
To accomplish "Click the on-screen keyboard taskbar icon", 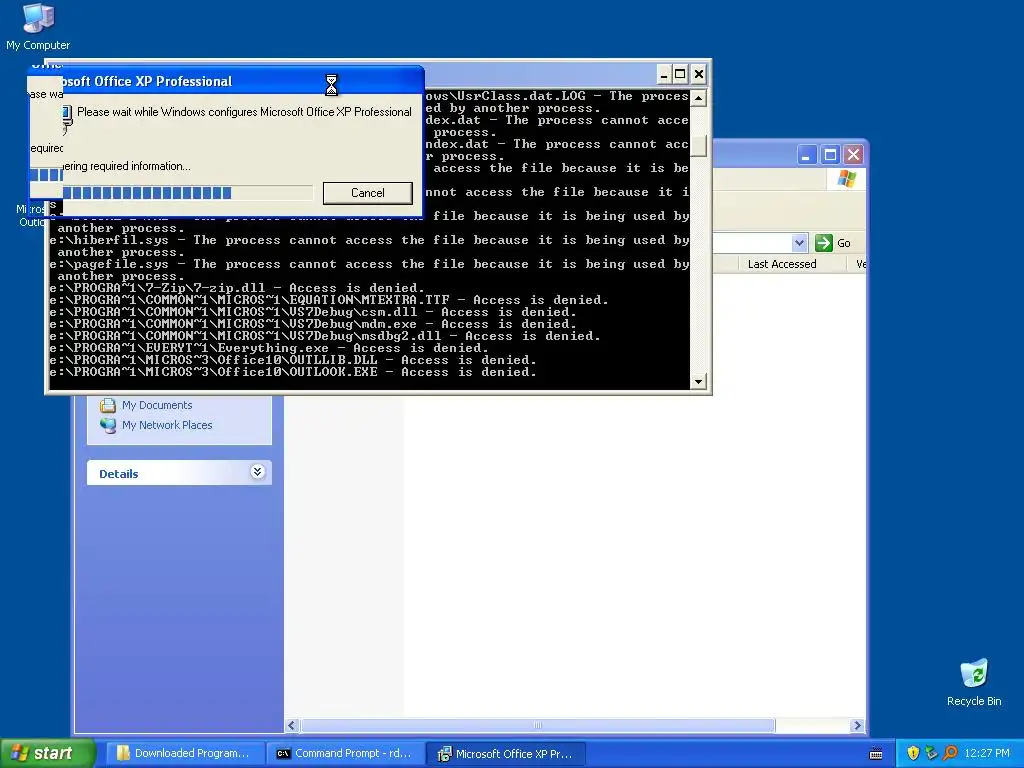I will (x=876, y=754).
